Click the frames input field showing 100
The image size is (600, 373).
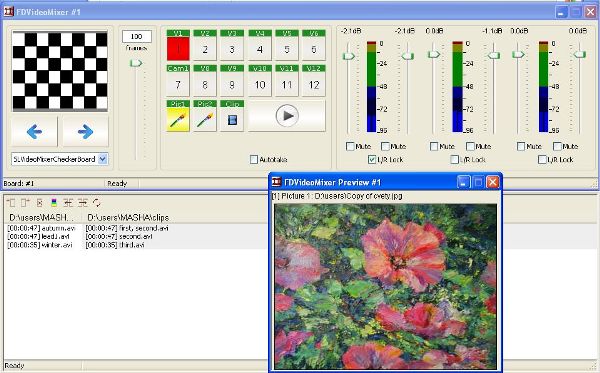(137, 36)
